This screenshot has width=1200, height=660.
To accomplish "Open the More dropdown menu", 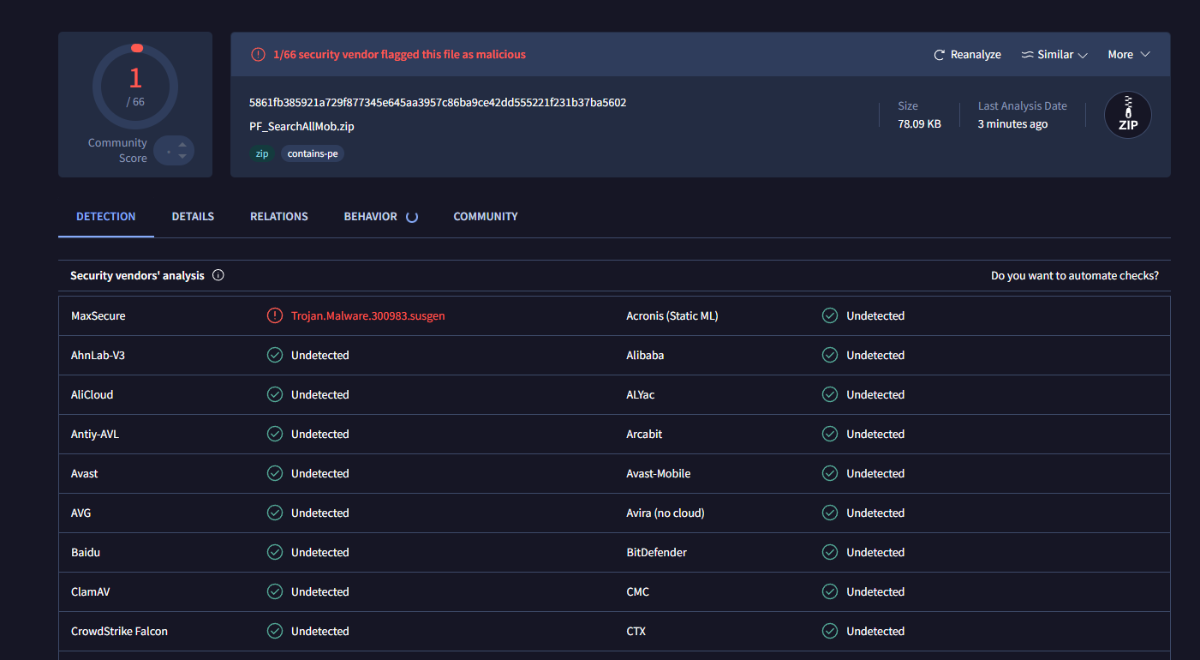I will tap(1128, 55).
